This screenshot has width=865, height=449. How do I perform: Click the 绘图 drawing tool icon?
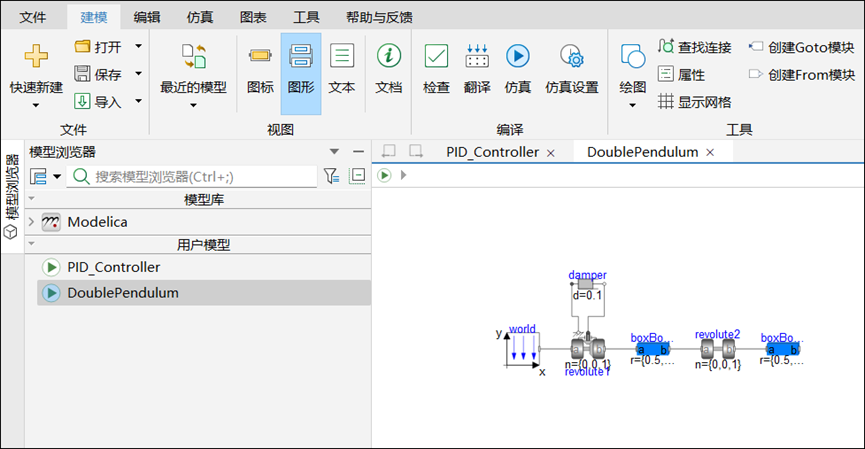(x=633, y=56)
